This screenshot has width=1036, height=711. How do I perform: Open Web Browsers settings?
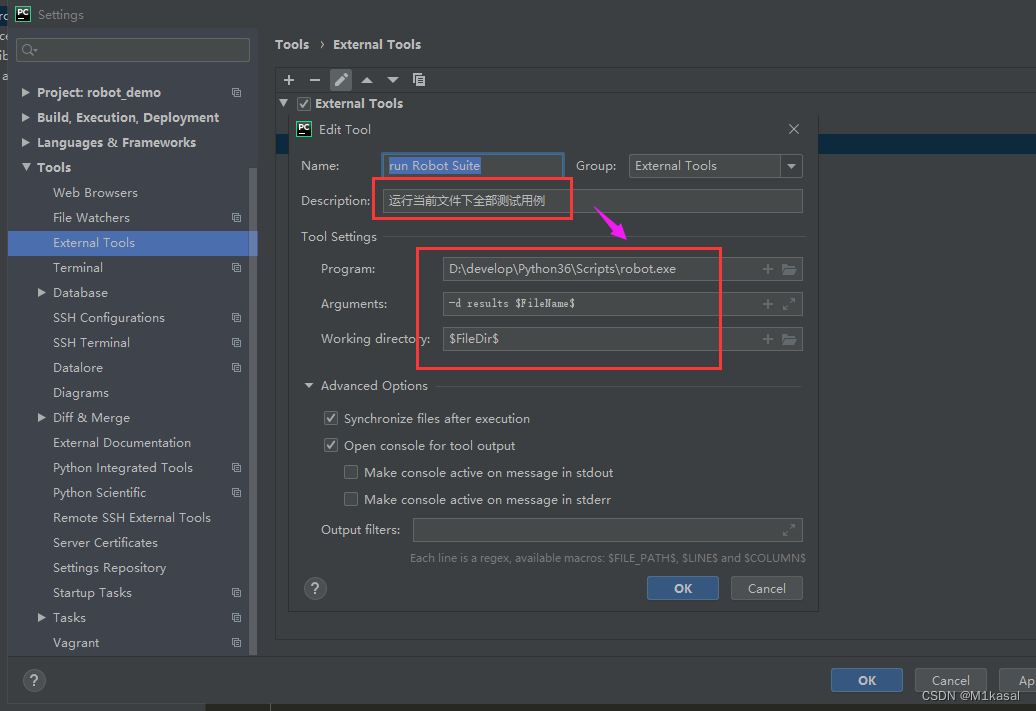[x=95, y=192]
